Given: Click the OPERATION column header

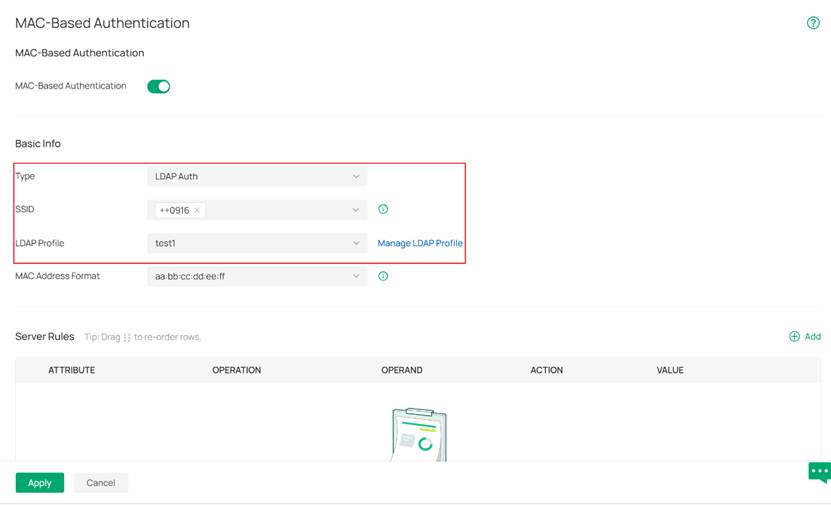Looking at the screenshot, I should tap(236, 370).
